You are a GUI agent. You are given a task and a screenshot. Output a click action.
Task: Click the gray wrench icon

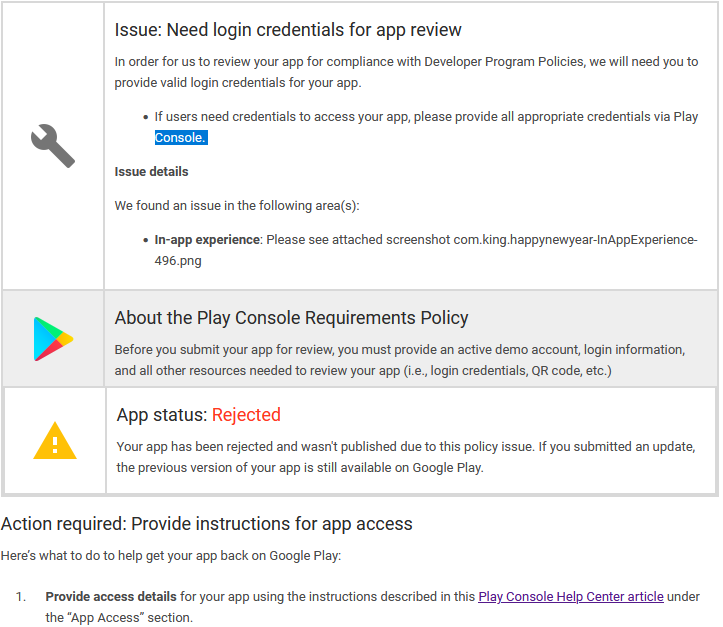click(53, 146)
